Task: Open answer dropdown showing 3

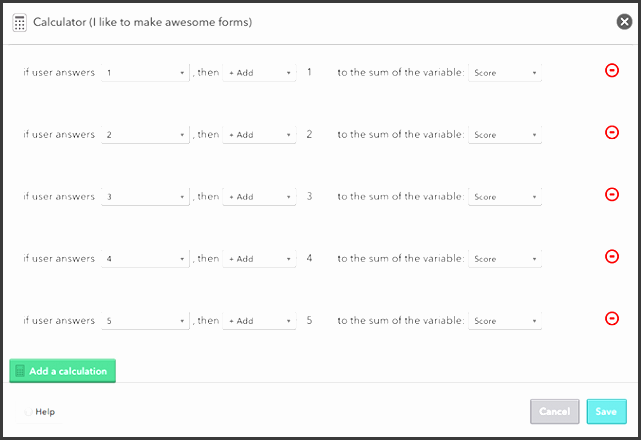Action: (x=145, y=197)
